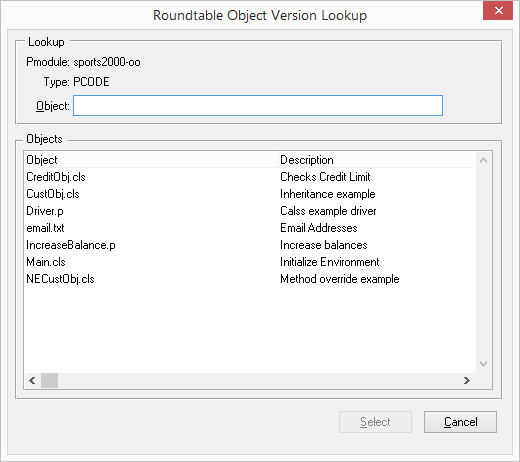Close the Roundtable Object Version Lookup dialog
Screen dimensions: 520x462
pos(498,11)
